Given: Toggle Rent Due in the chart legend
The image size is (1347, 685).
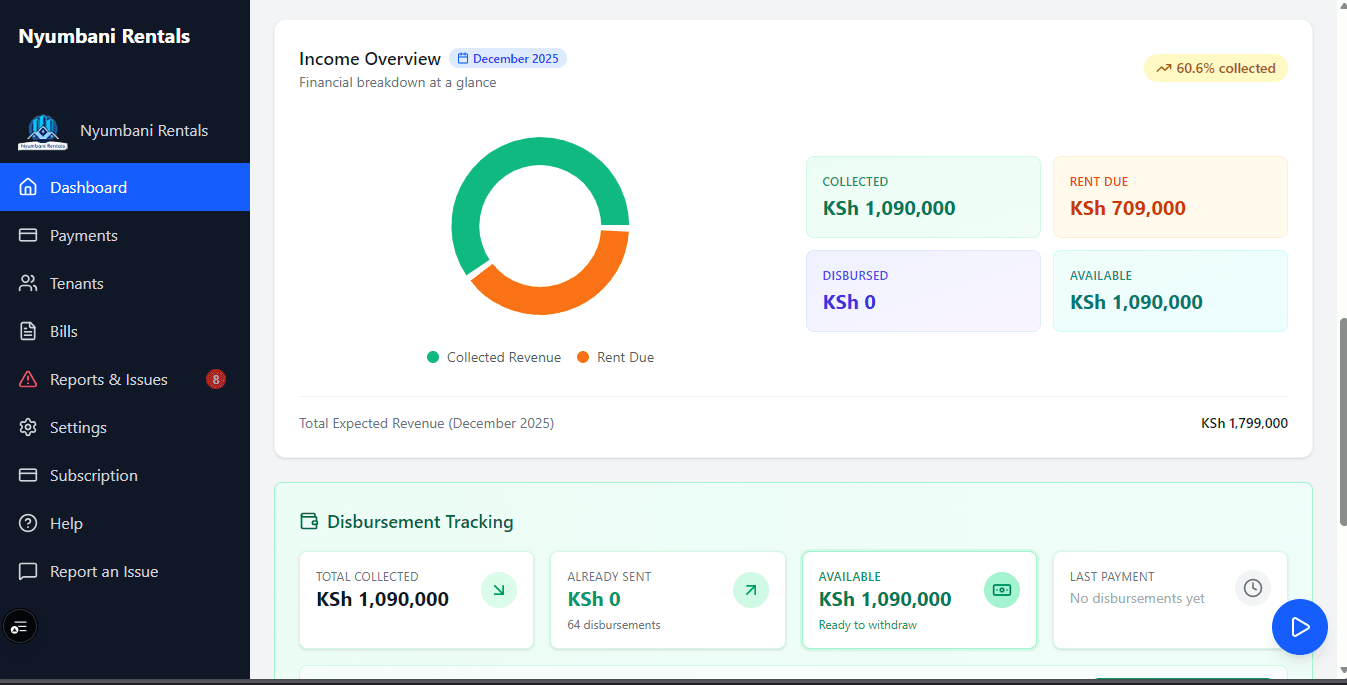Looking at the screenshot, I should pos(615,357).
